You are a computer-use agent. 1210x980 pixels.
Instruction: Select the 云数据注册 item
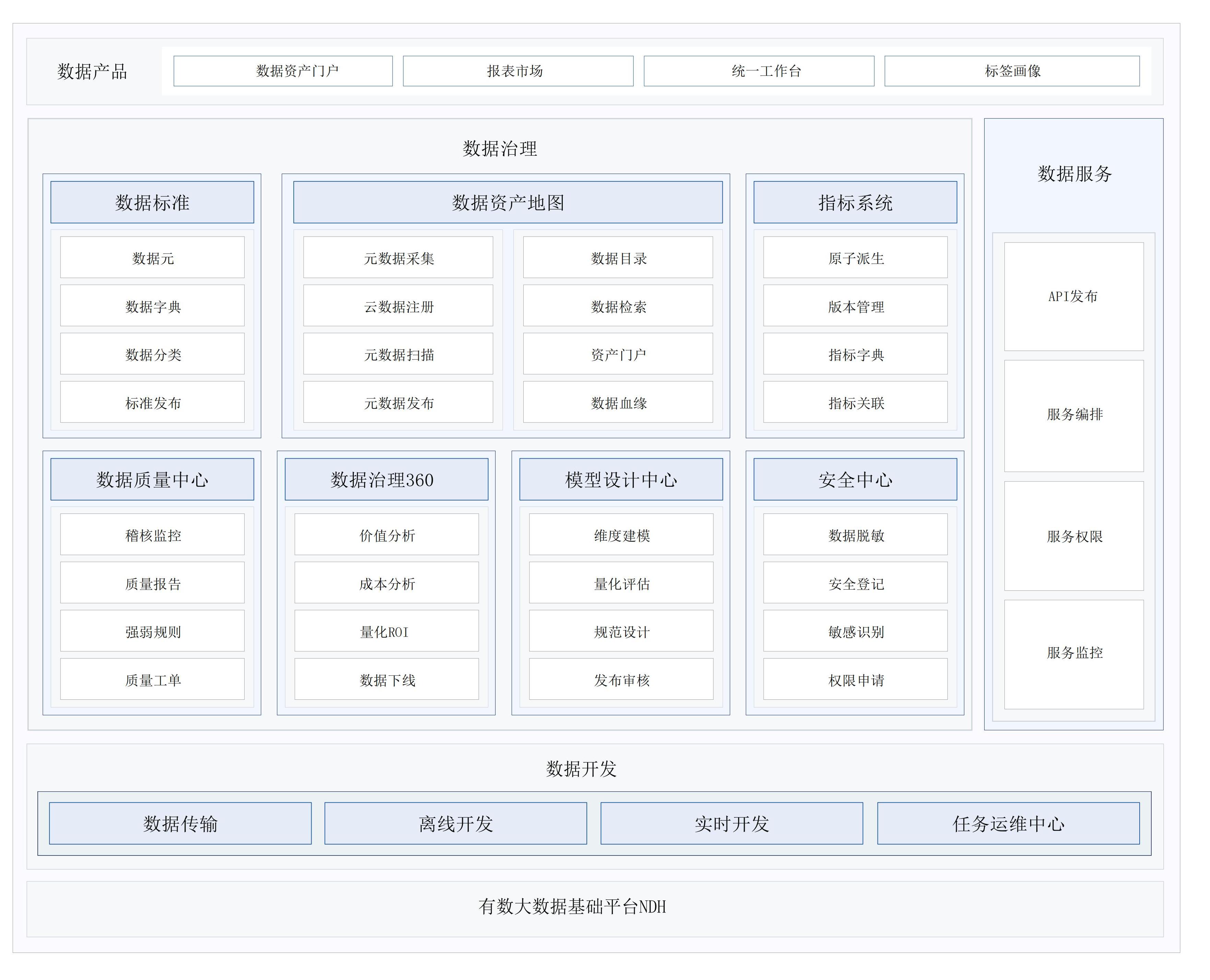pyautogui.click(x=398, y=305)
